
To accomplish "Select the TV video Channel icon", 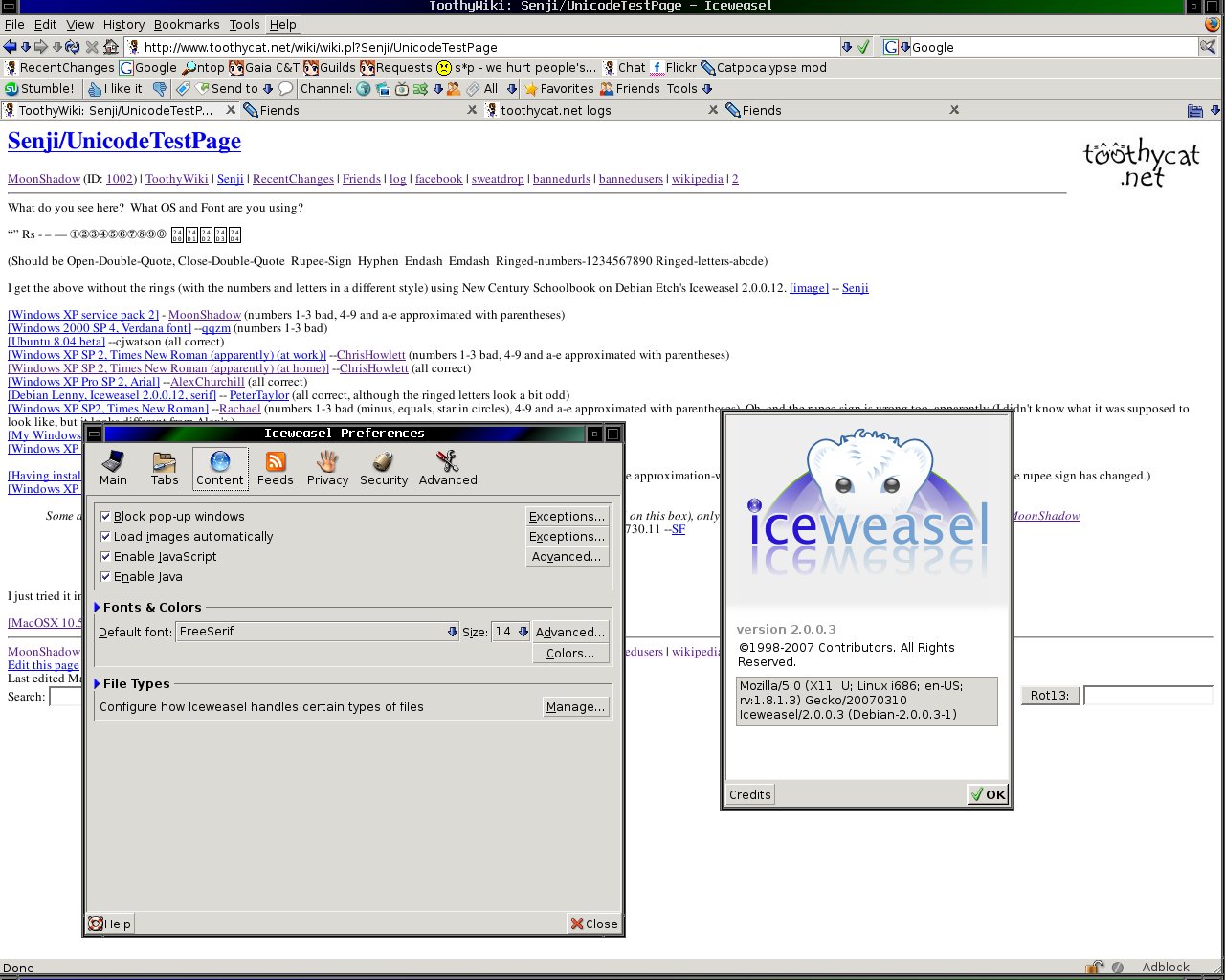I will (402, 89).
